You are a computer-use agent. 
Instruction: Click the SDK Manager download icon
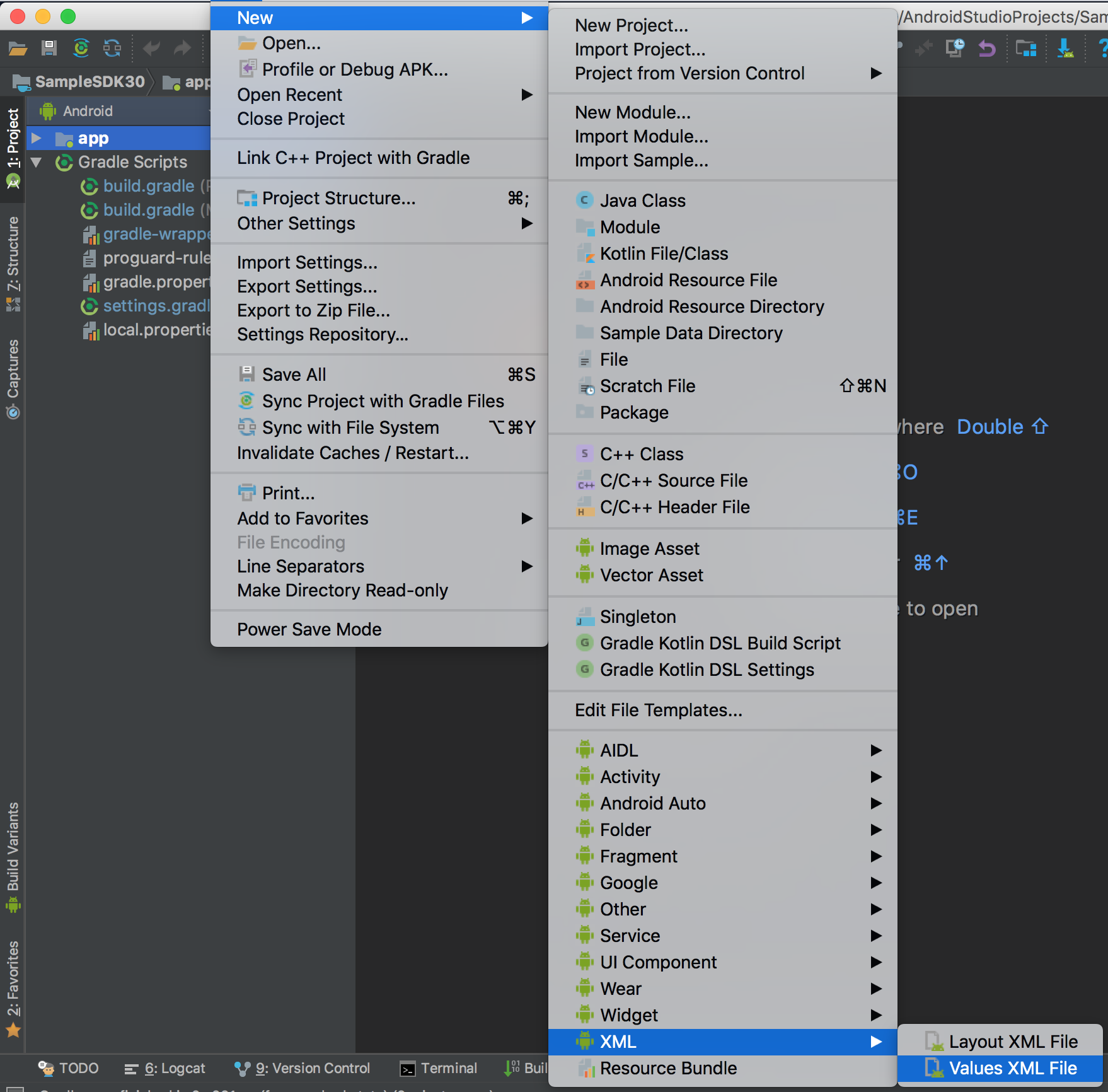1065,49
